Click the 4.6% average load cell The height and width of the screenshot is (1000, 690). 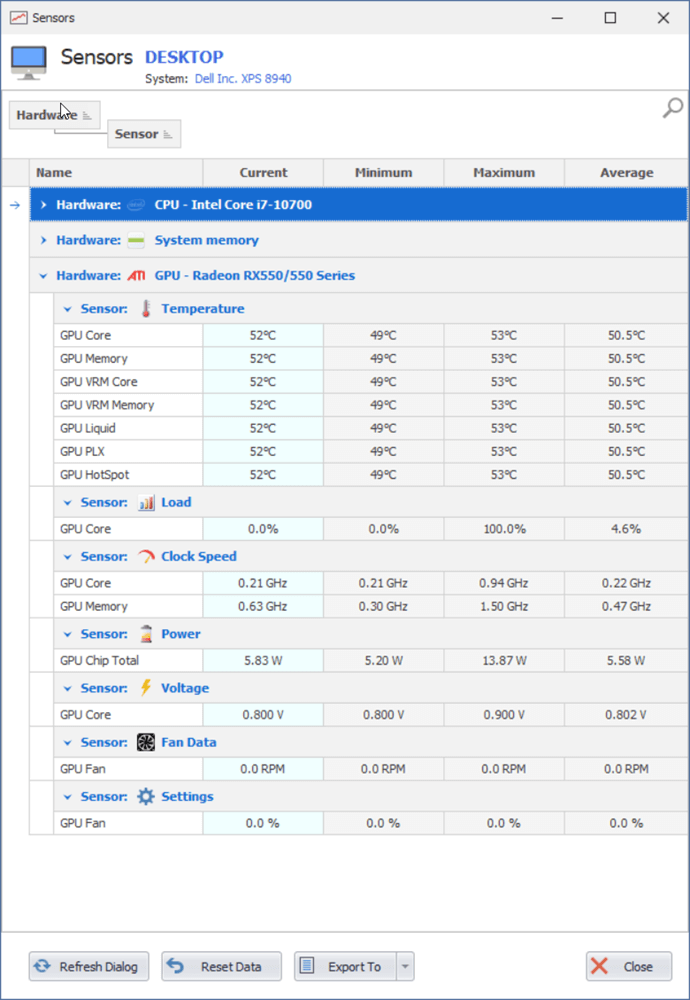pyautogui.click(x=626, y=529)
